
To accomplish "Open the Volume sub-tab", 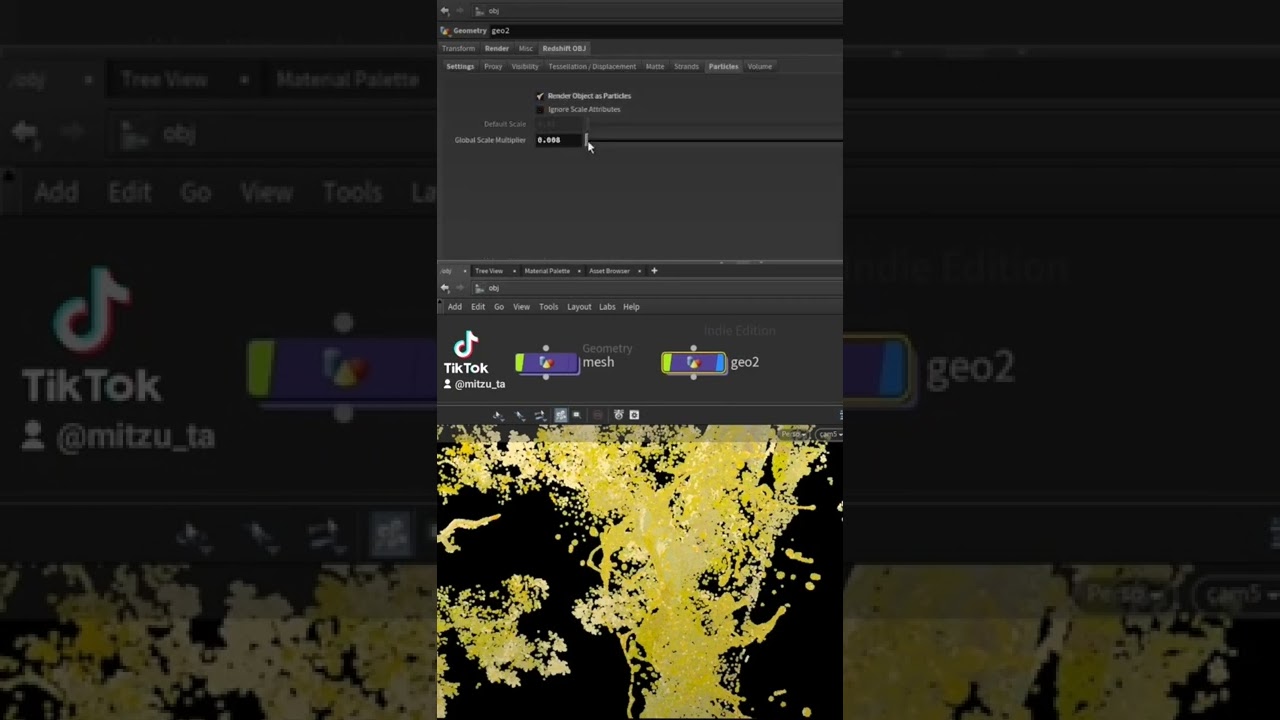I will pyautogui.click(x=760, y=67).
